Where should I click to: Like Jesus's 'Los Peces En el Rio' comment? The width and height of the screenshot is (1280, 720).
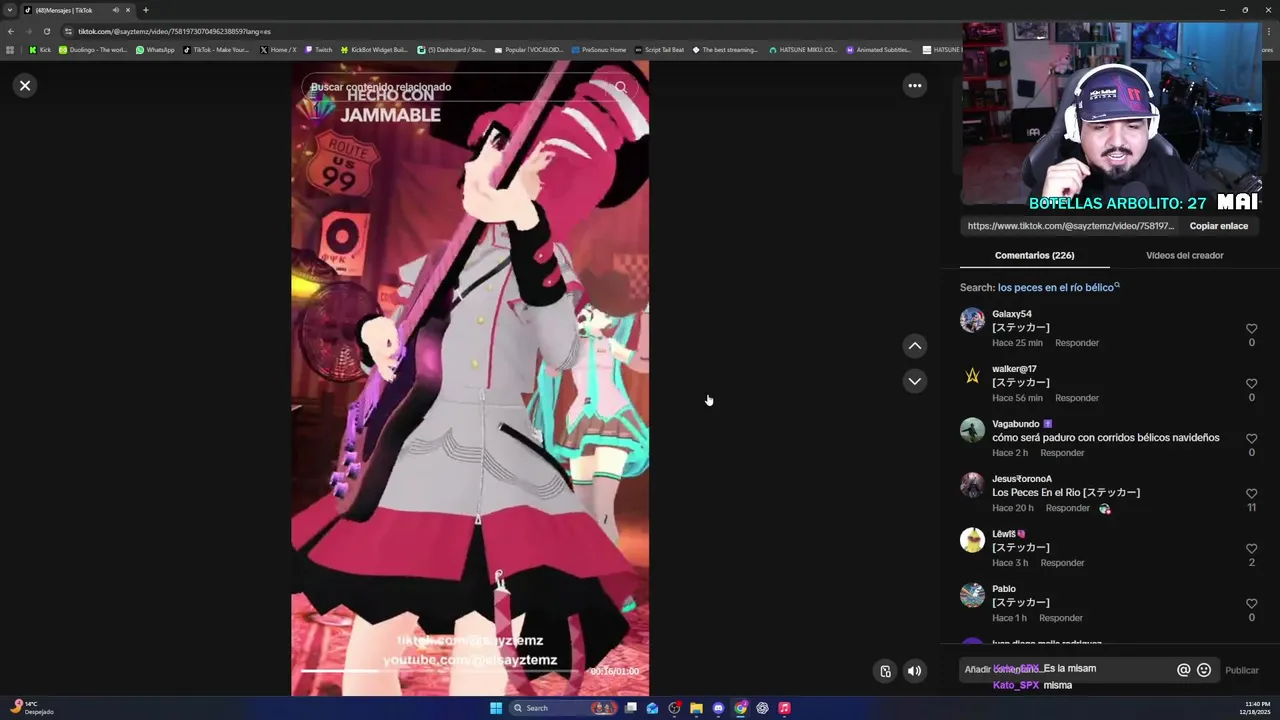1251,494
